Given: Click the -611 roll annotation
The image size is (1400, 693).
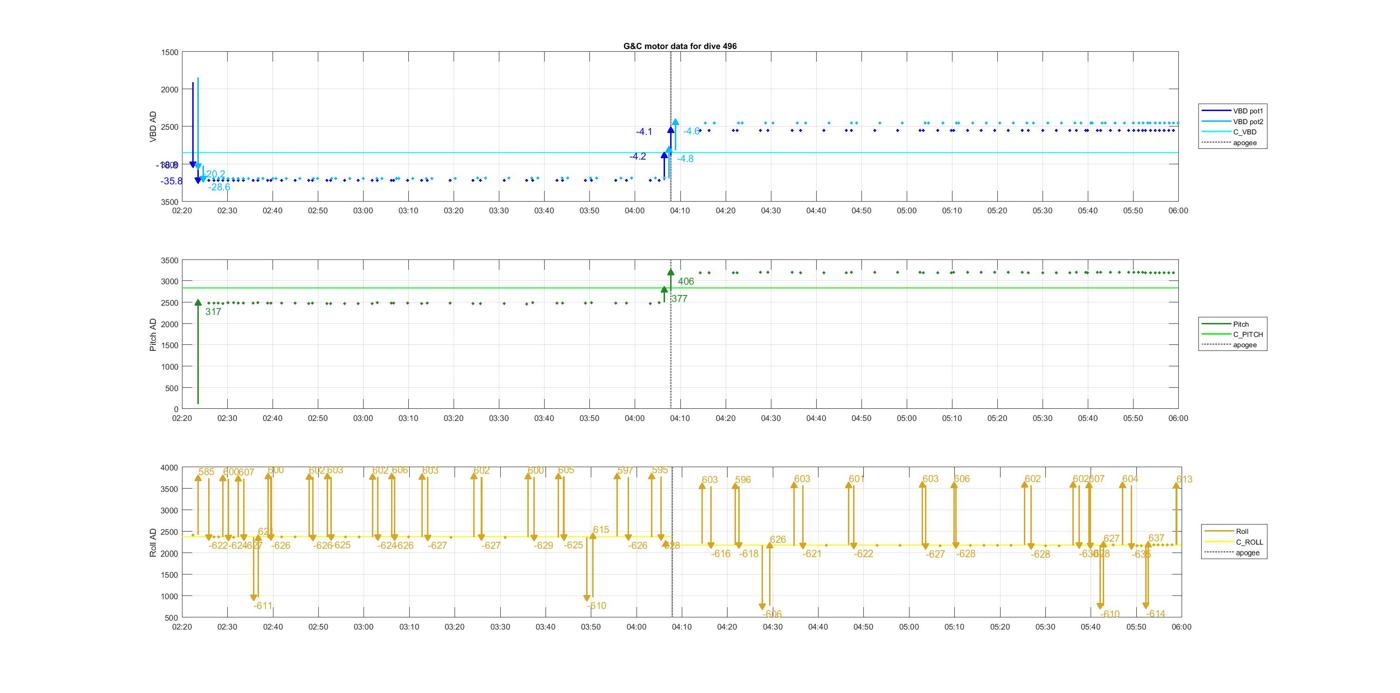Looking at the screenshot, I should (263, 606).
